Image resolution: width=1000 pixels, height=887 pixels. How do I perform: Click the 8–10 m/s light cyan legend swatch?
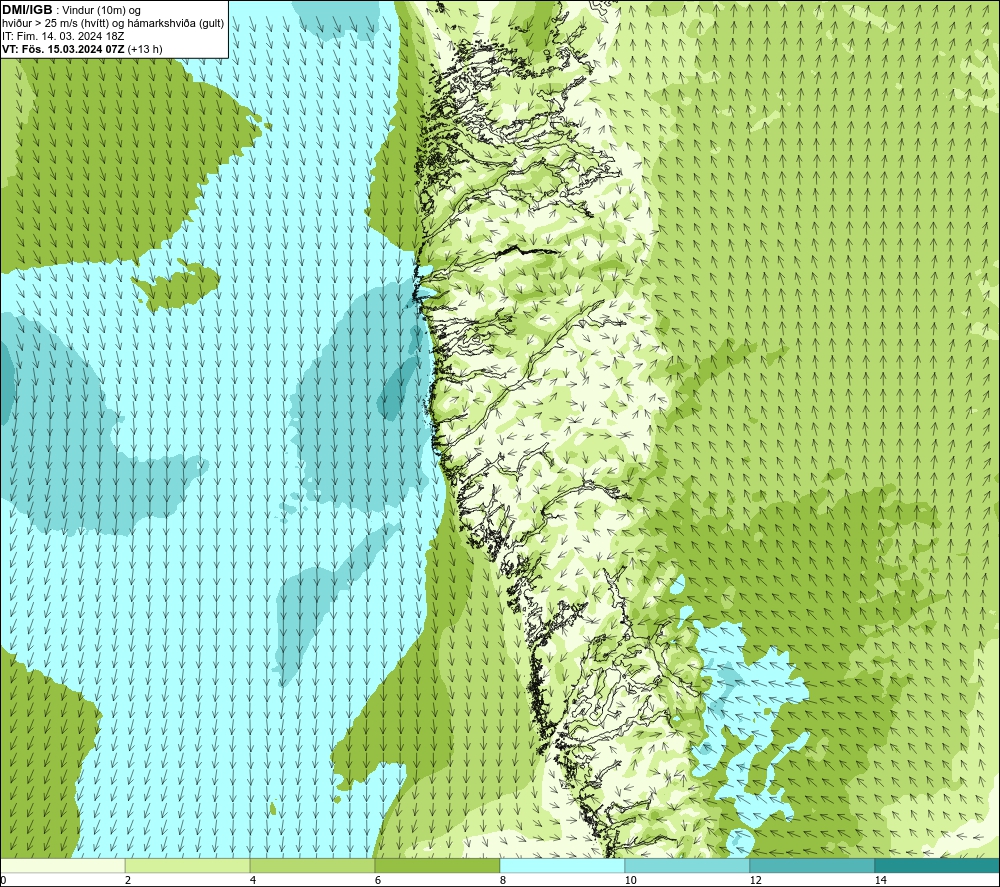(x=562, y=865)
